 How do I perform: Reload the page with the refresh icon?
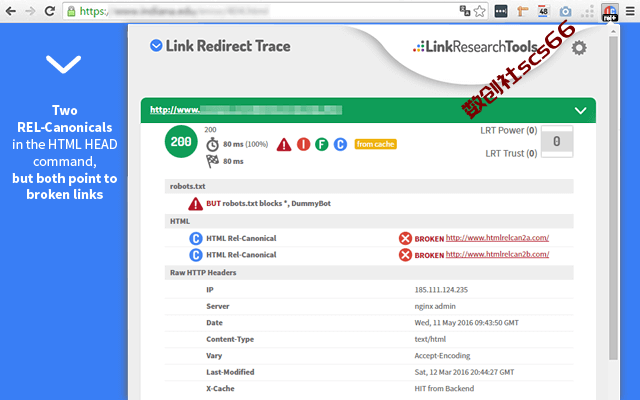pos(50,11)
